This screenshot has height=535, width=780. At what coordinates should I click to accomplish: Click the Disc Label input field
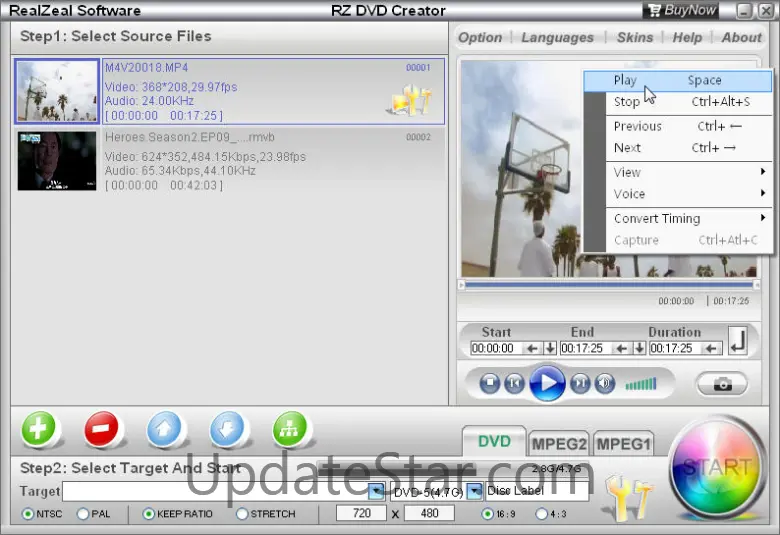pyautogui.click(x=537, y=491)
